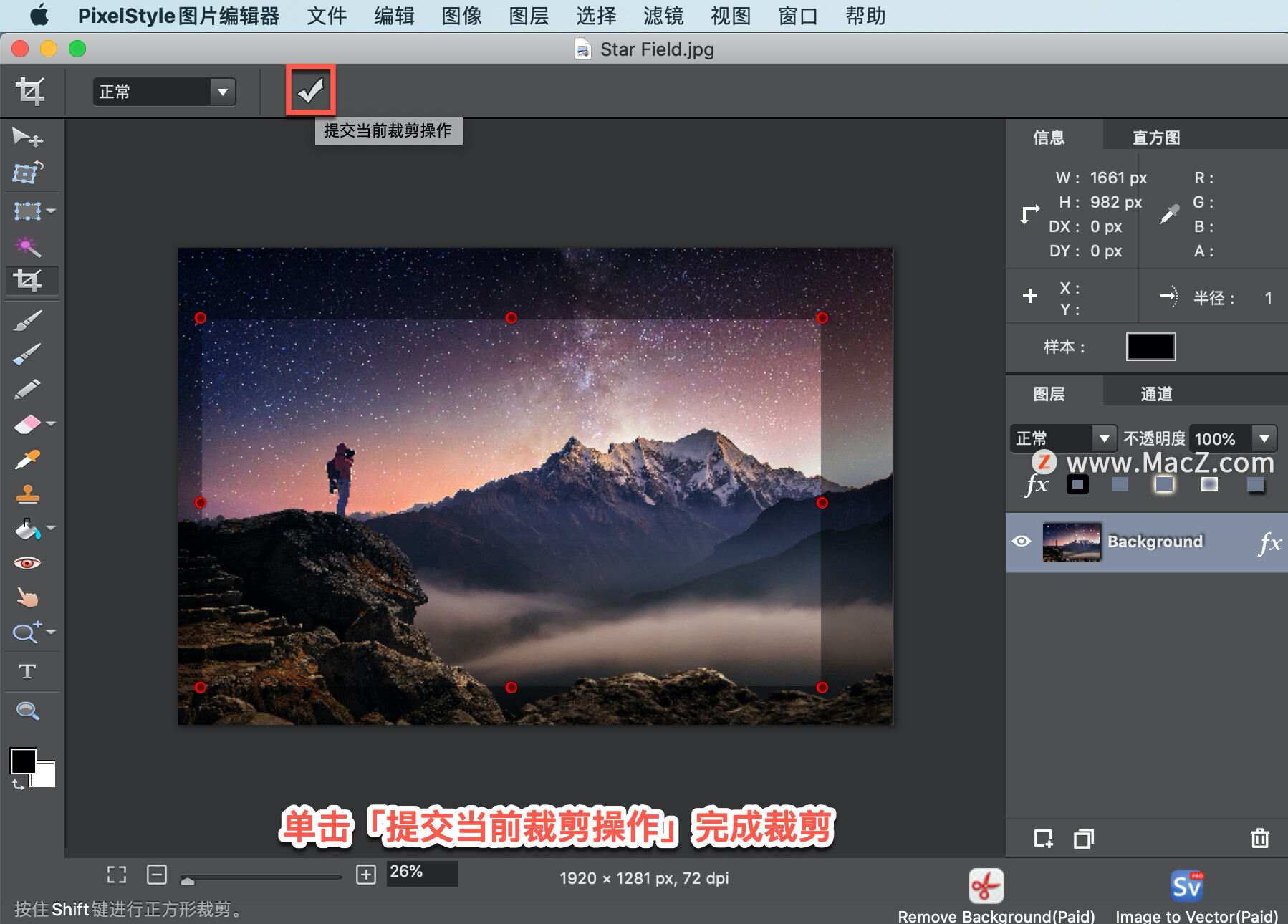Select the Pencil tool

[27, 388]
